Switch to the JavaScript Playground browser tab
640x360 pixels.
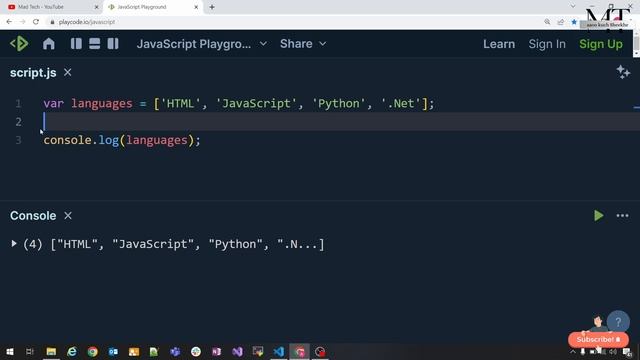[x=153, y=7]
